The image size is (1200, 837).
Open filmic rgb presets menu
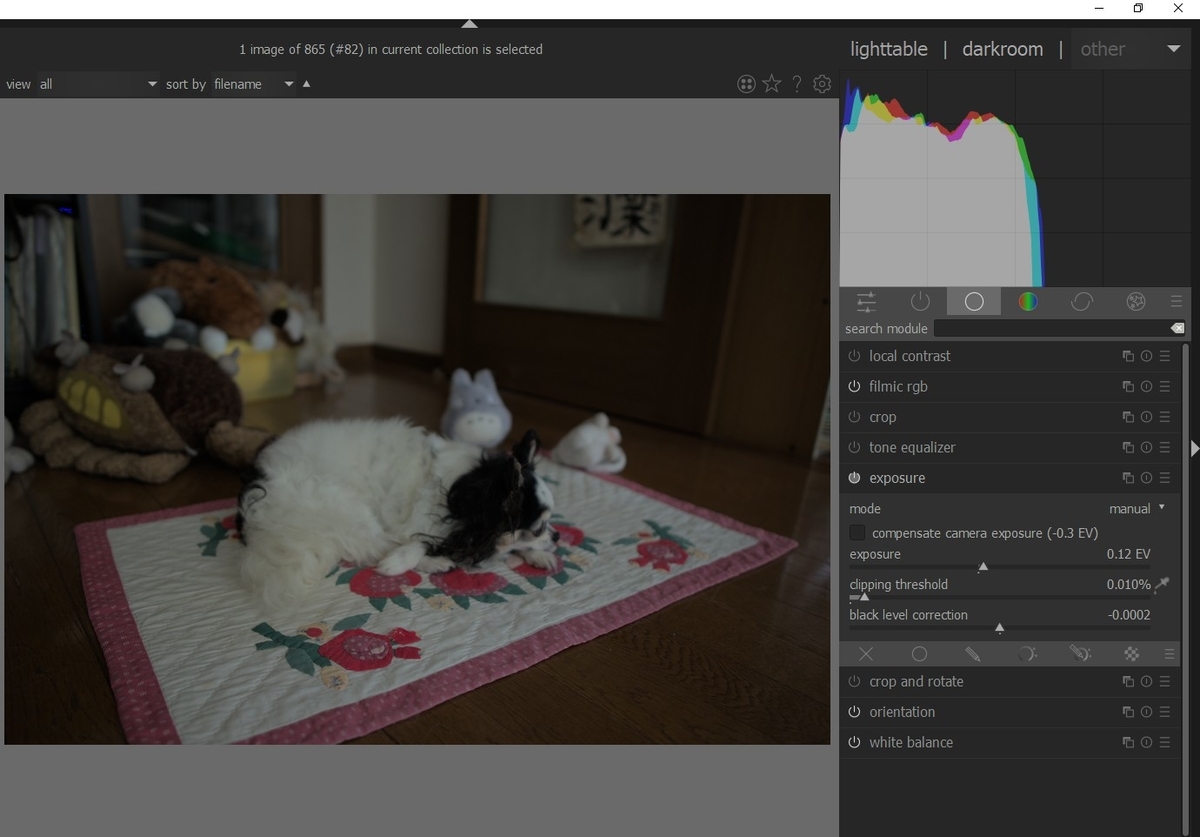click(x=1165, y=386)
